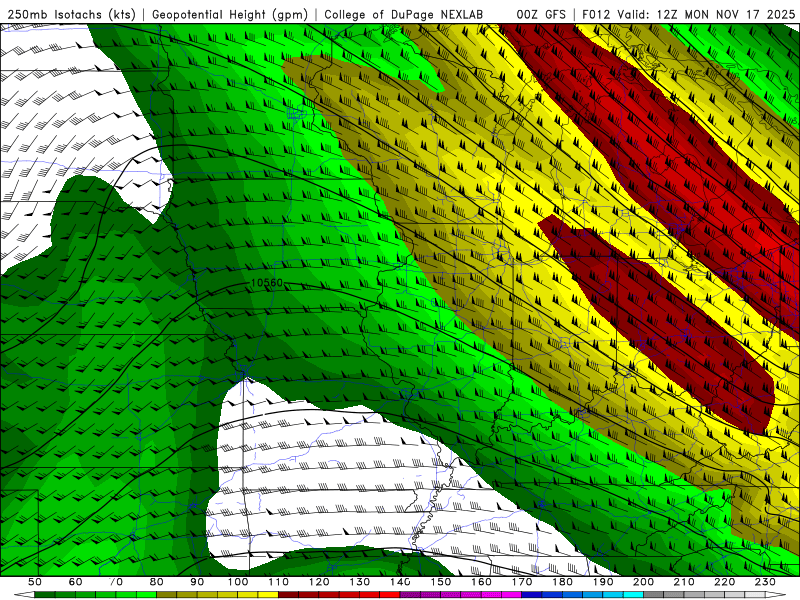The image size is (800, 600).
Task: Click the 220 value on the legend scale
Action: [x=725, y=582]
